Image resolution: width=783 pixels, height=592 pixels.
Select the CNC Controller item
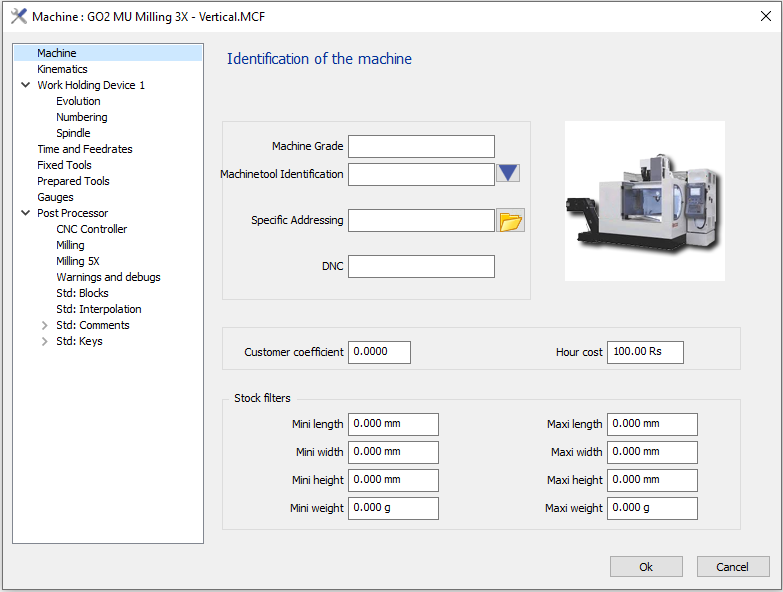[91, 229]
